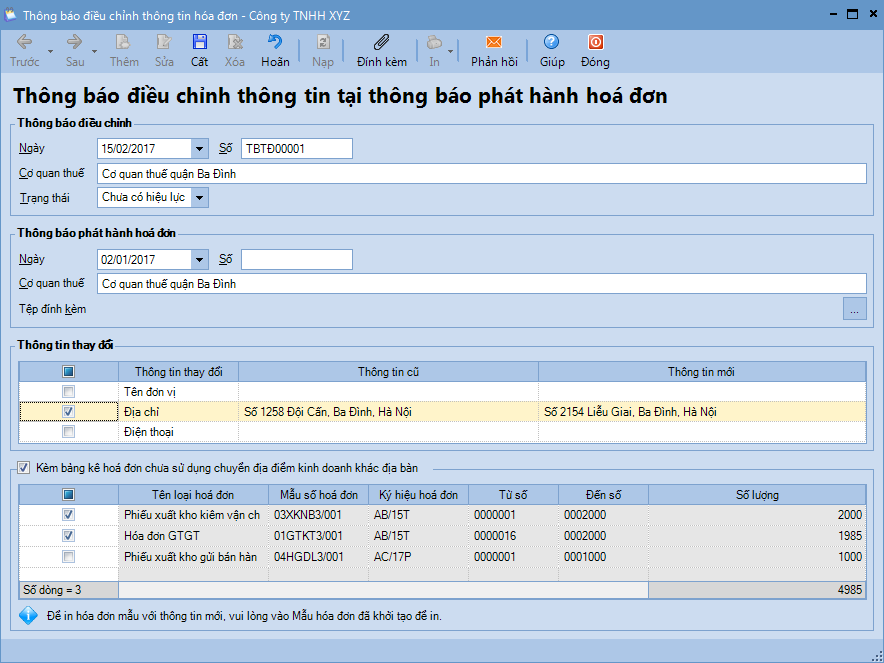884x663 pixels.
Task: Click the Số field containing TBTĐ00001
Action: coord(296,148)
